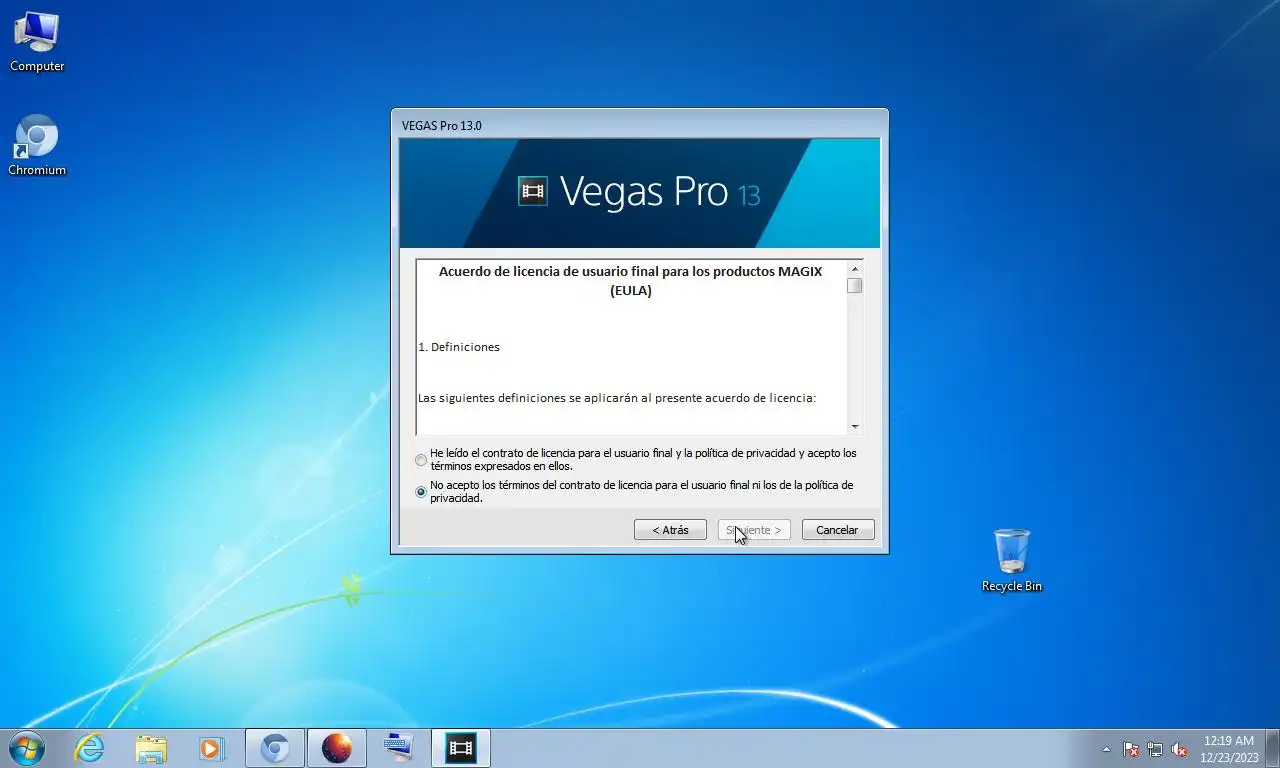Select 'No acepto los términos' radio option
1280x768 pixels.
[421, 492]
